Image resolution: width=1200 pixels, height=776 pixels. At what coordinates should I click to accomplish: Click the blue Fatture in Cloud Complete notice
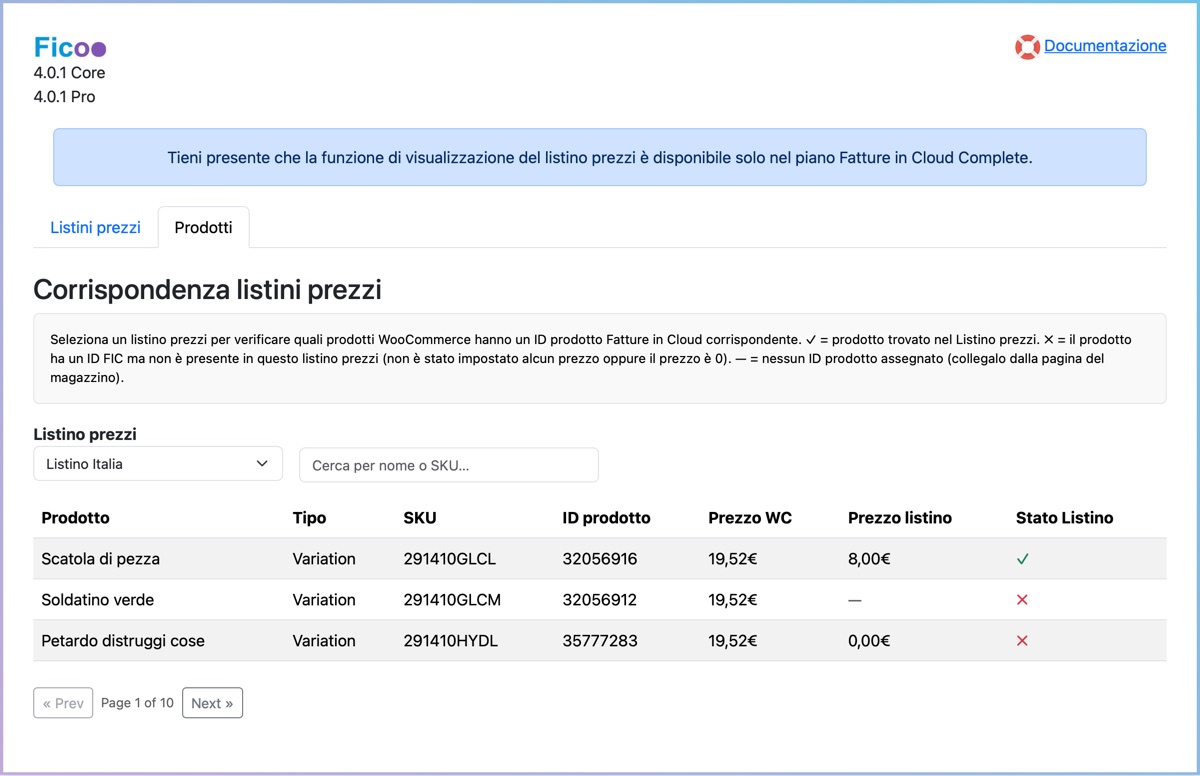tap(599, 157)
